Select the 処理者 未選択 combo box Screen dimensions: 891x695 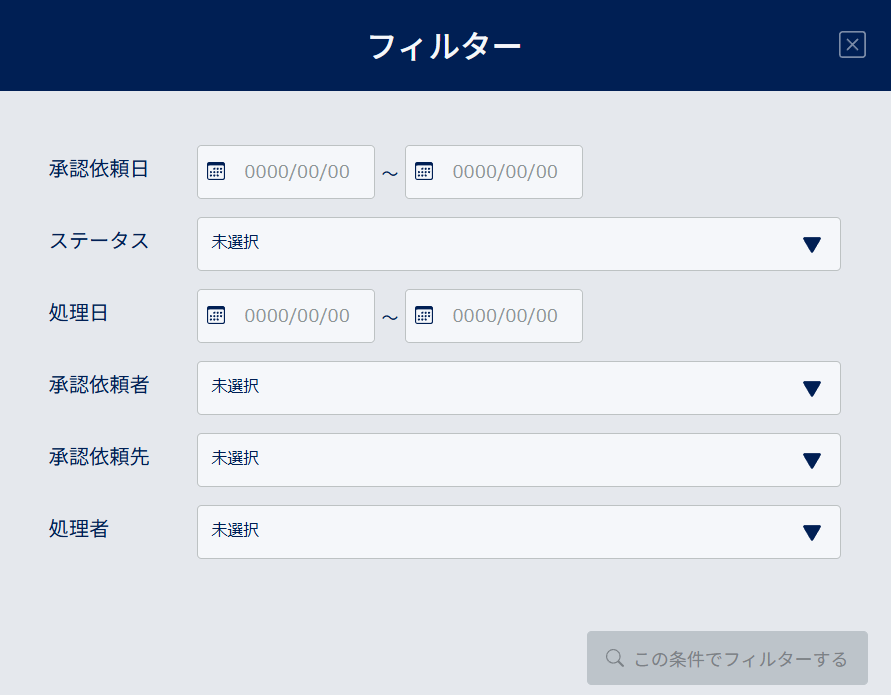click(x=518, y=532)
